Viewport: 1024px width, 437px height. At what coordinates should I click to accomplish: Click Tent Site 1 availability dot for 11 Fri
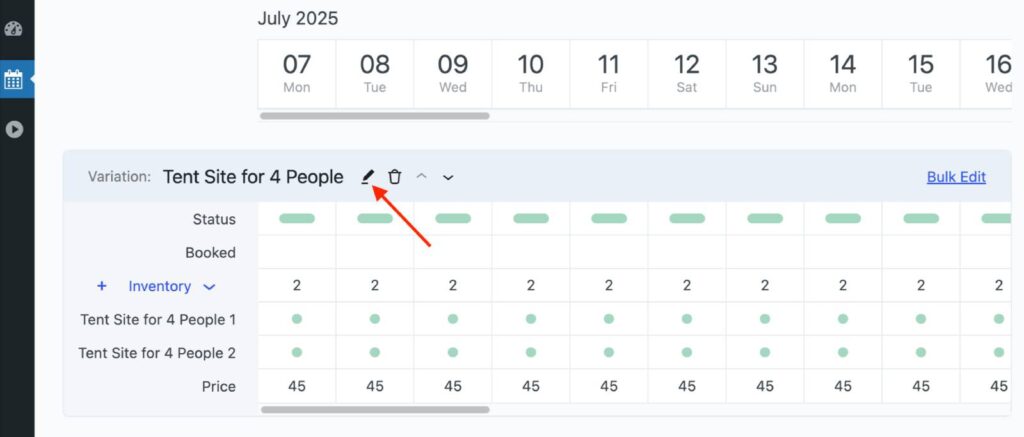pos(609,319)
